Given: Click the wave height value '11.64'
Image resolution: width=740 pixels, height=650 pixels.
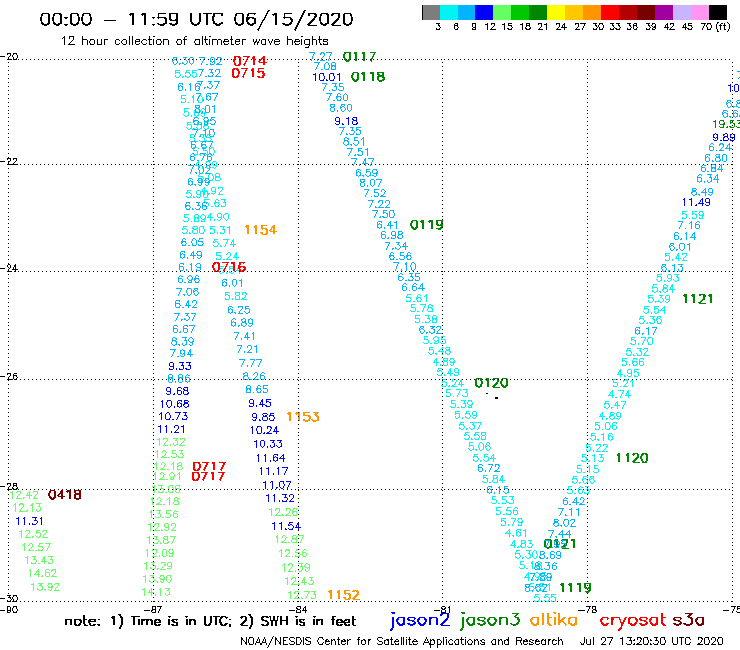Looking at the screenshot, I should (271, 458).
